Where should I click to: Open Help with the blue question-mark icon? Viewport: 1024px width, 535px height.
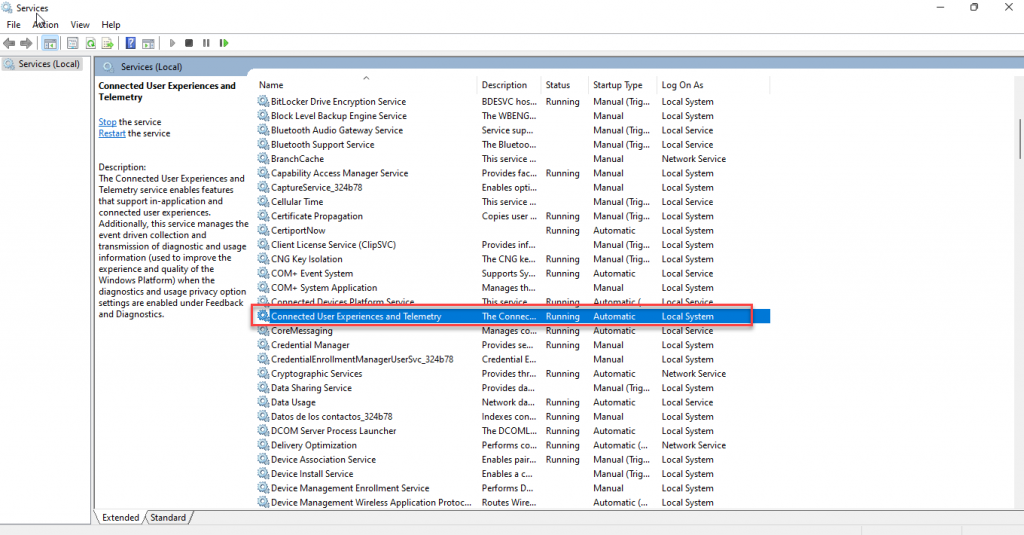click(x=131, y=43)
